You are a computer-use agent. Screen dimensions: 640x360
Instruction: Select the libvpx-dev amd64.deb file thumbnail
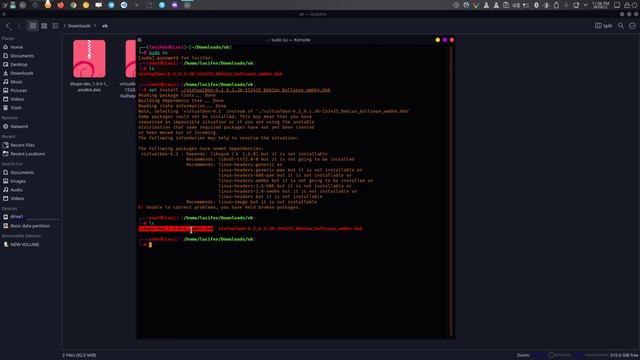coord(89,59)
